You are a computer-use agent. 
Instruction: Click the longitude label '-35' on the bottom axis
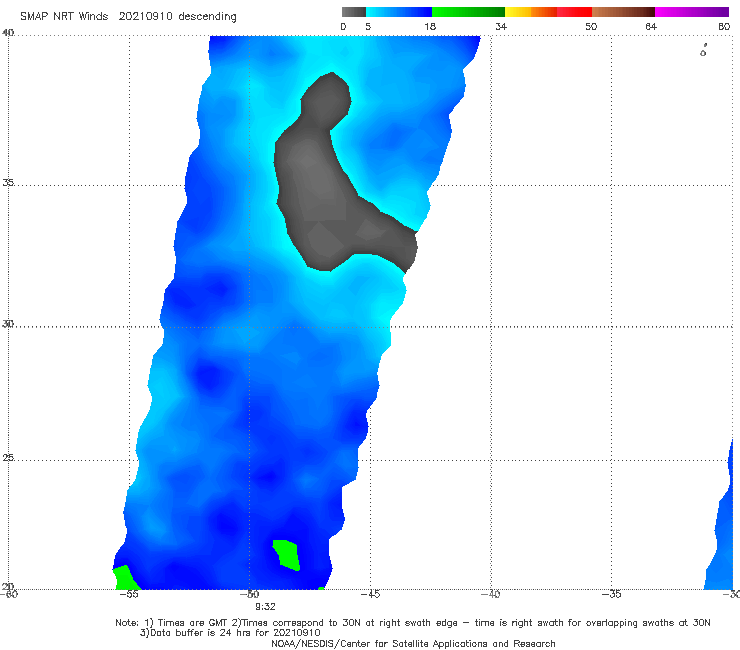tap(611, 594)
